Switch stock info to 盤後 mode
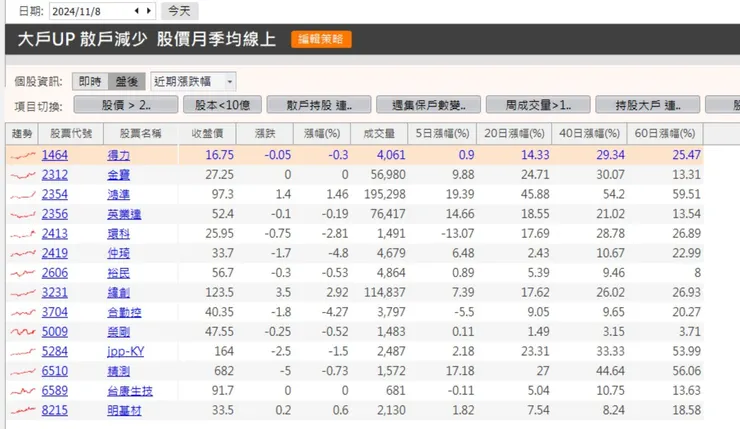The width and height of the screenshot is (740, 429). (x=126, y=82)
